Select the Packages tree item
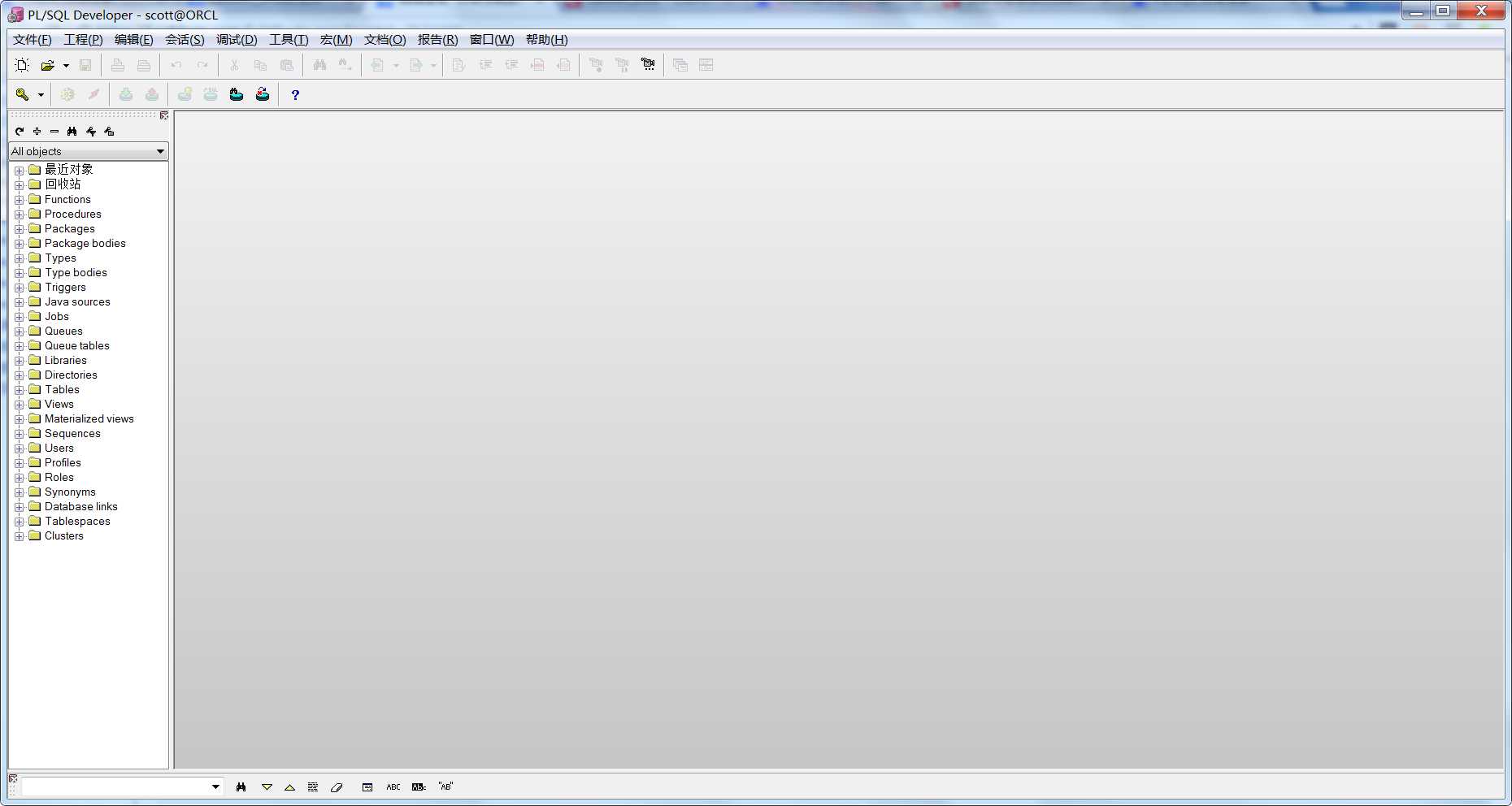Image resolution: width=1512 pixels, height=806 pixels. 70,228
